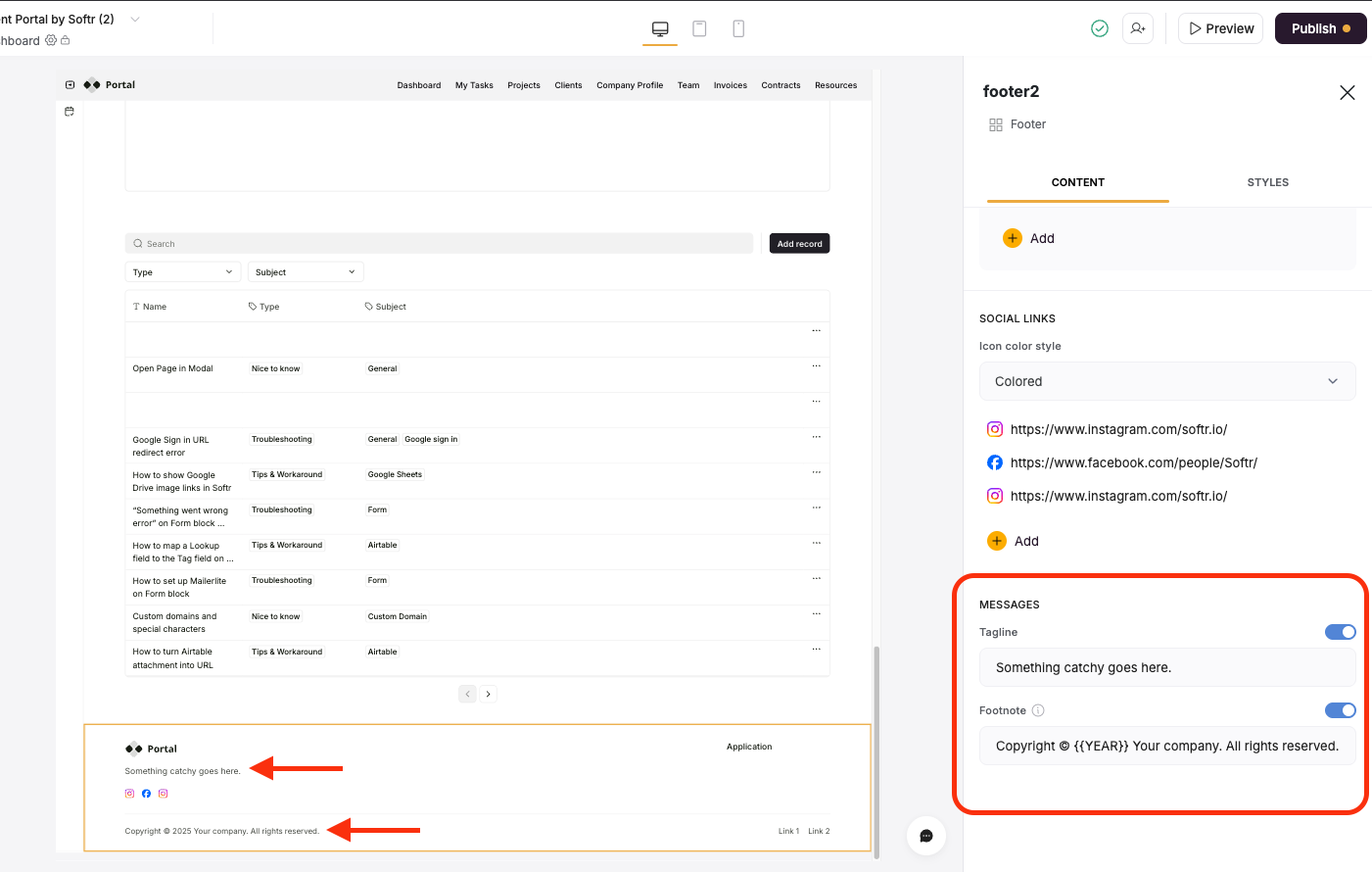
Task: Open Contracts in the portal navbar
Action: pyautogui.click(x=781, y=85)
